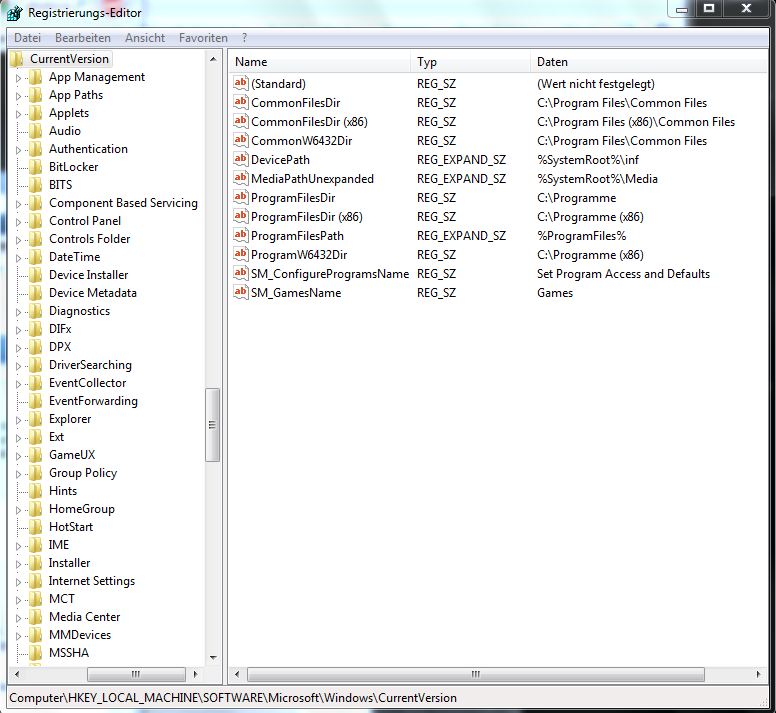
Task: Click the MSSHA folder icon
Action: pyautogui.click(x=36, y=653)
